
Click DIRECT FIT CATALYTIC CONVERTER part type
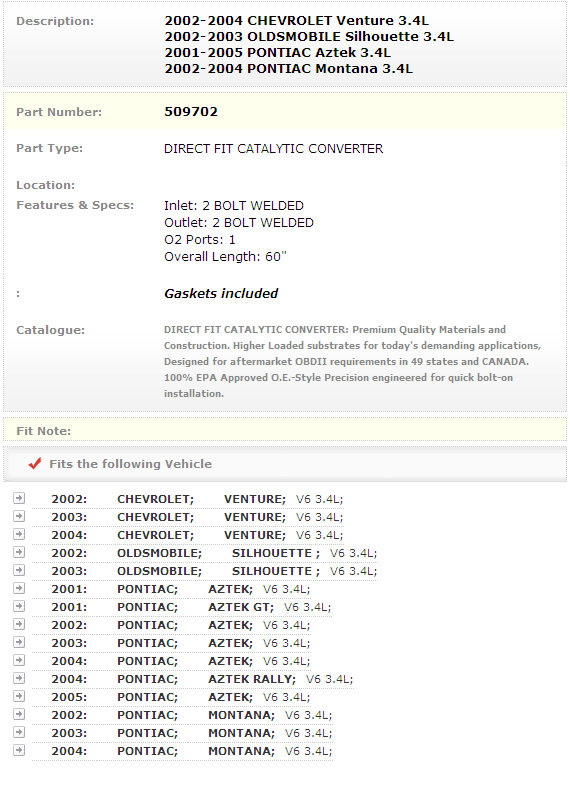274,149
